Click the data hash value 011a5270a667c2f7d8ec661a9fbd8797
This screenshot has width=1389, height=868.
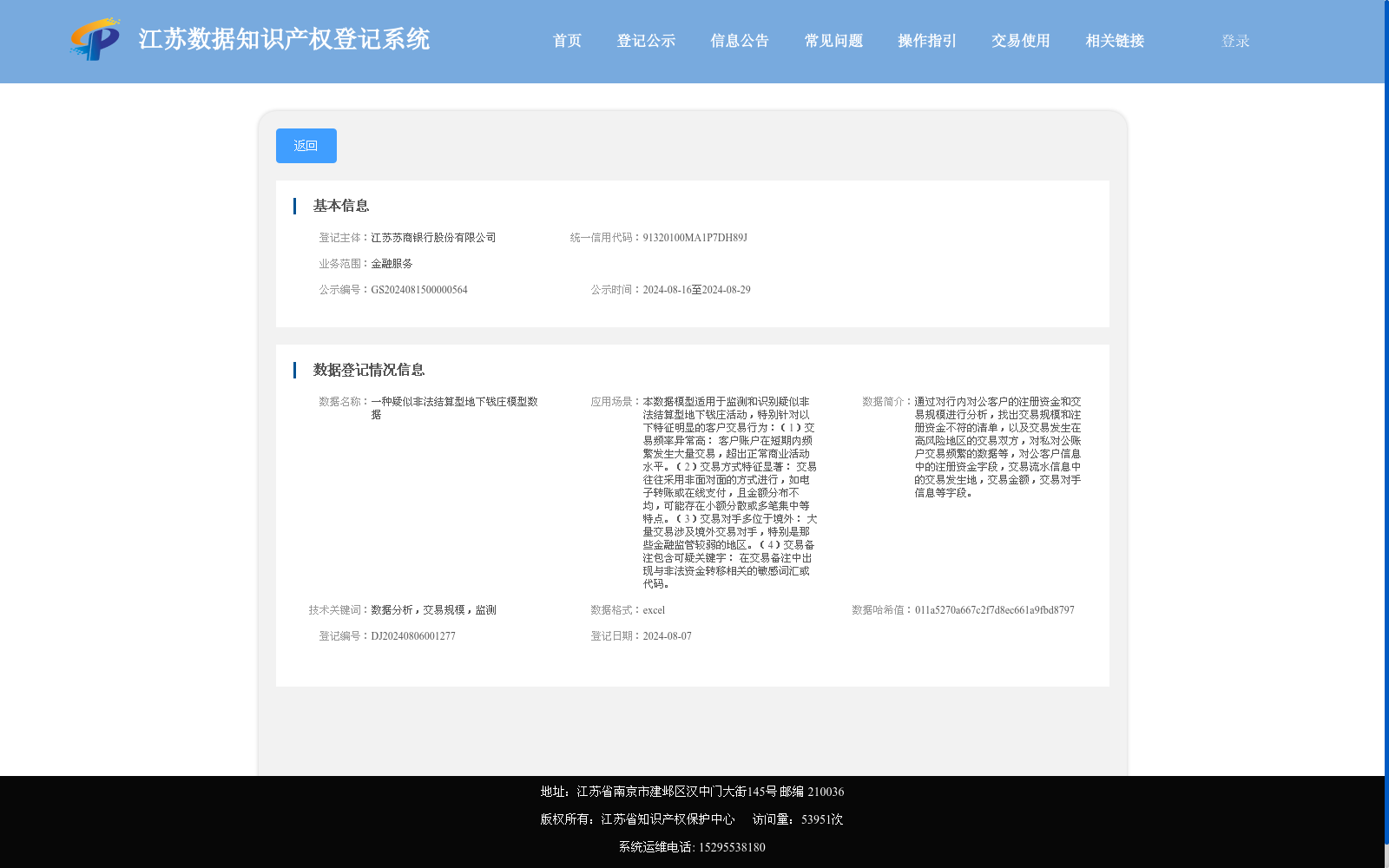pyautogui.click(x=994, y=610)
